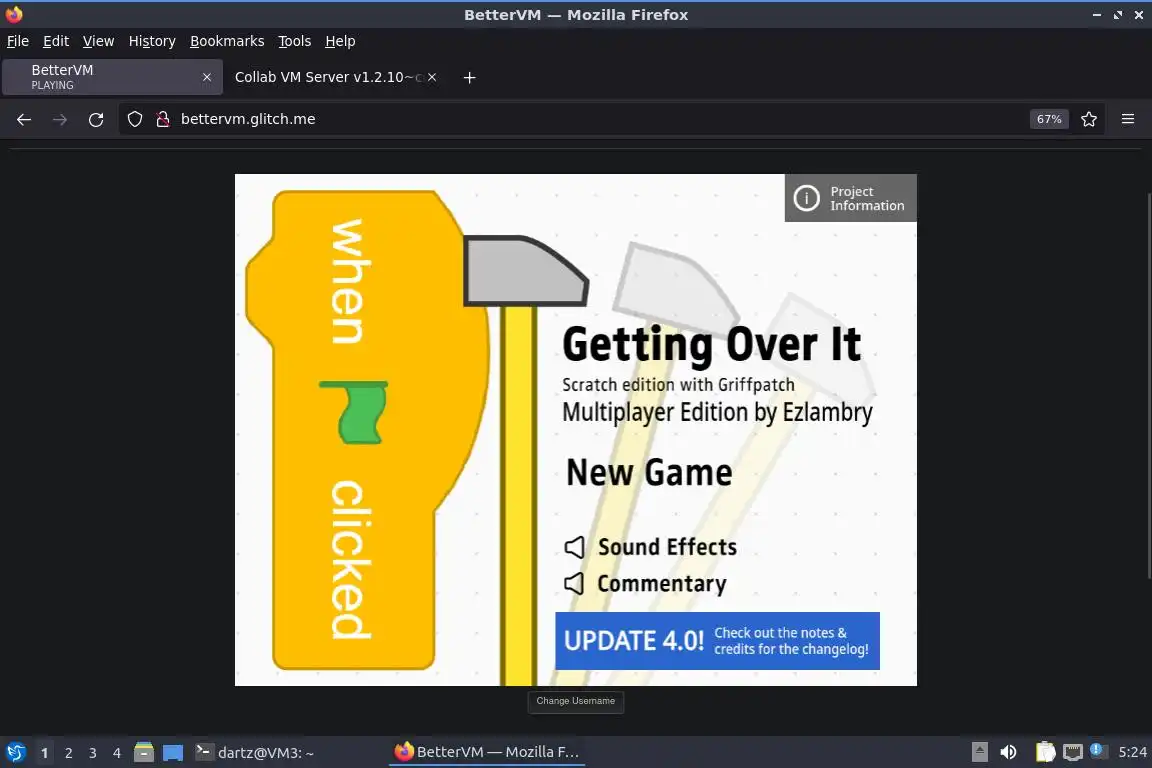Go back with the browser back arrow

pyautogui.click(x=24, y=119)
